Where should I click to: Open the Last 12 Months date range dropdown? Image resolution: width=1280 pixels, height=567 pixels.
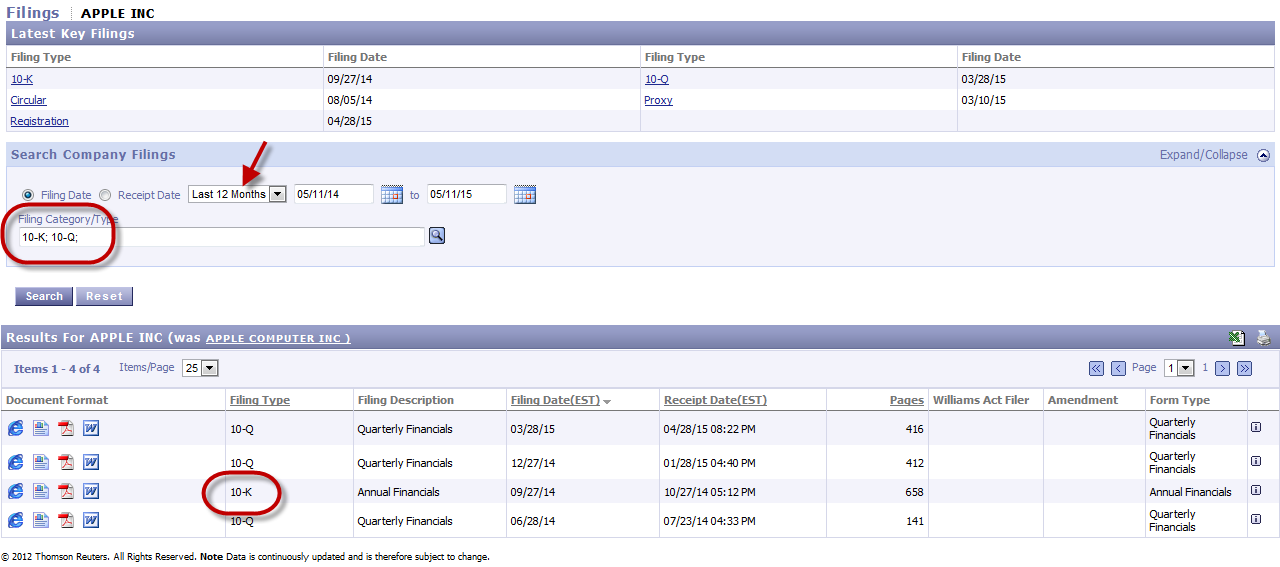(238, 194)
